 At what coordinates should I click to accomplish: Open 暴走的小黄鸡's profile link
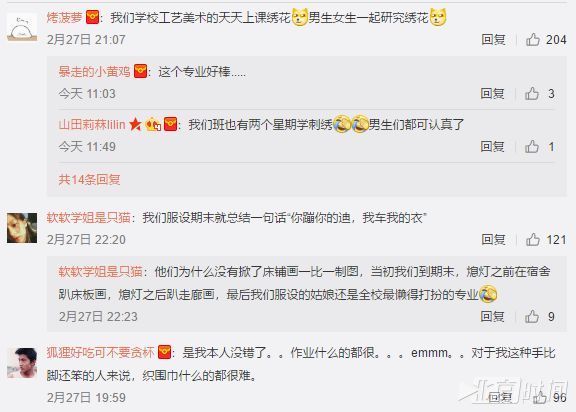tap(94, 71)
